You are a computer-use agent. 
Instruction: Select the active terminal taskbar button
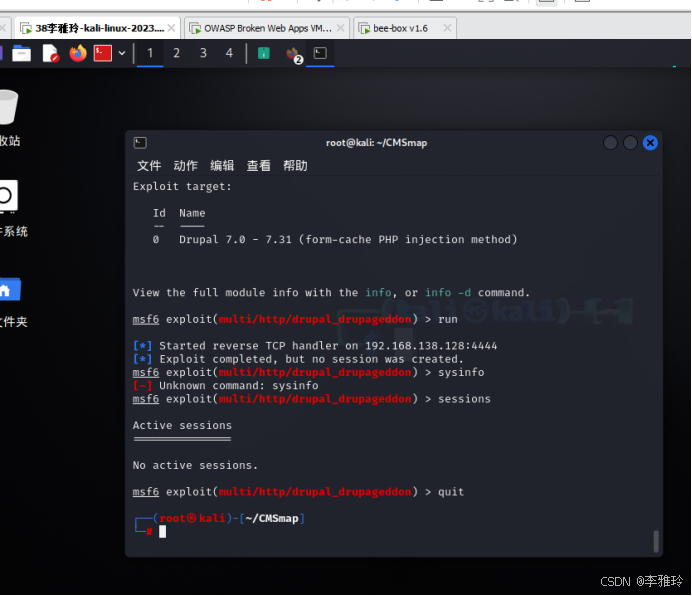point(320,53)
